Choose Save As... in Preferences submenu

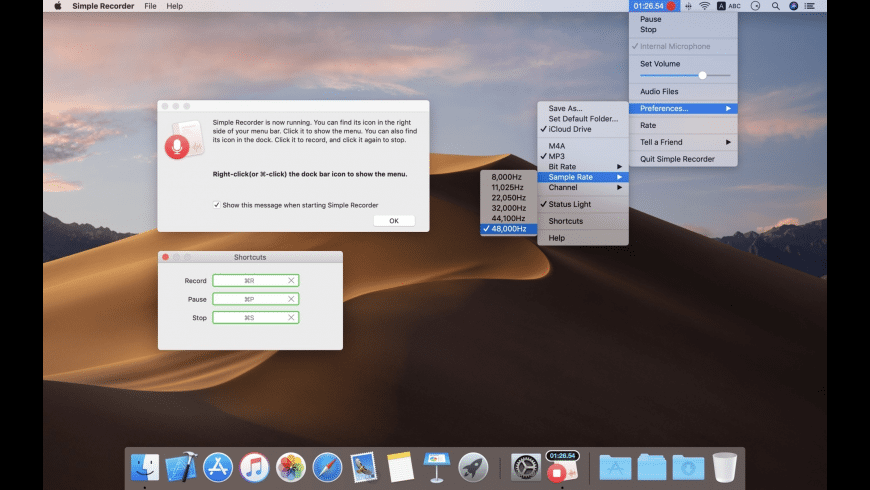pos(583,108)
